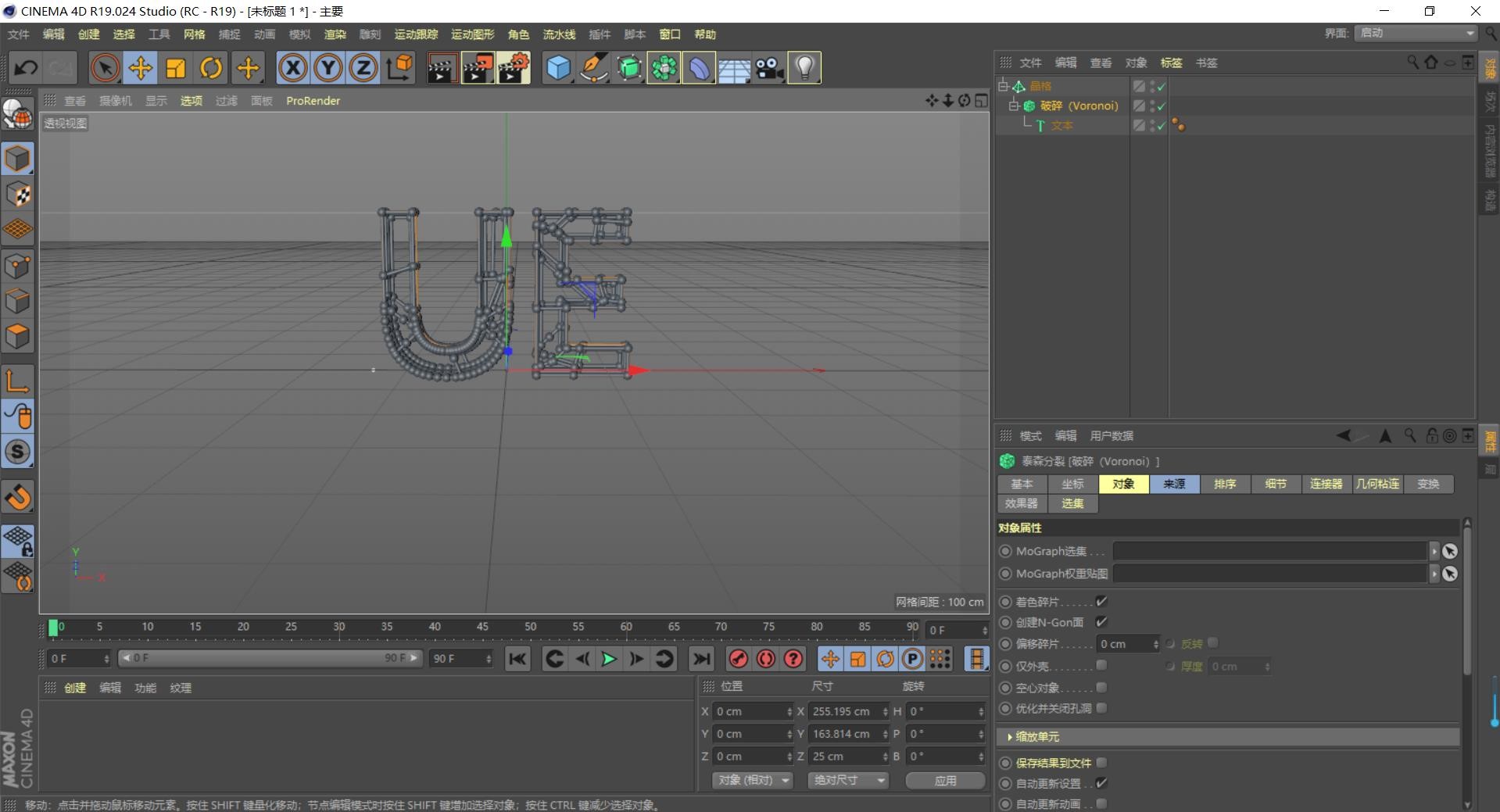Select the 破碎 (Voronoi) object in tree
1500x812 pixels.
tap(1079, 106)
